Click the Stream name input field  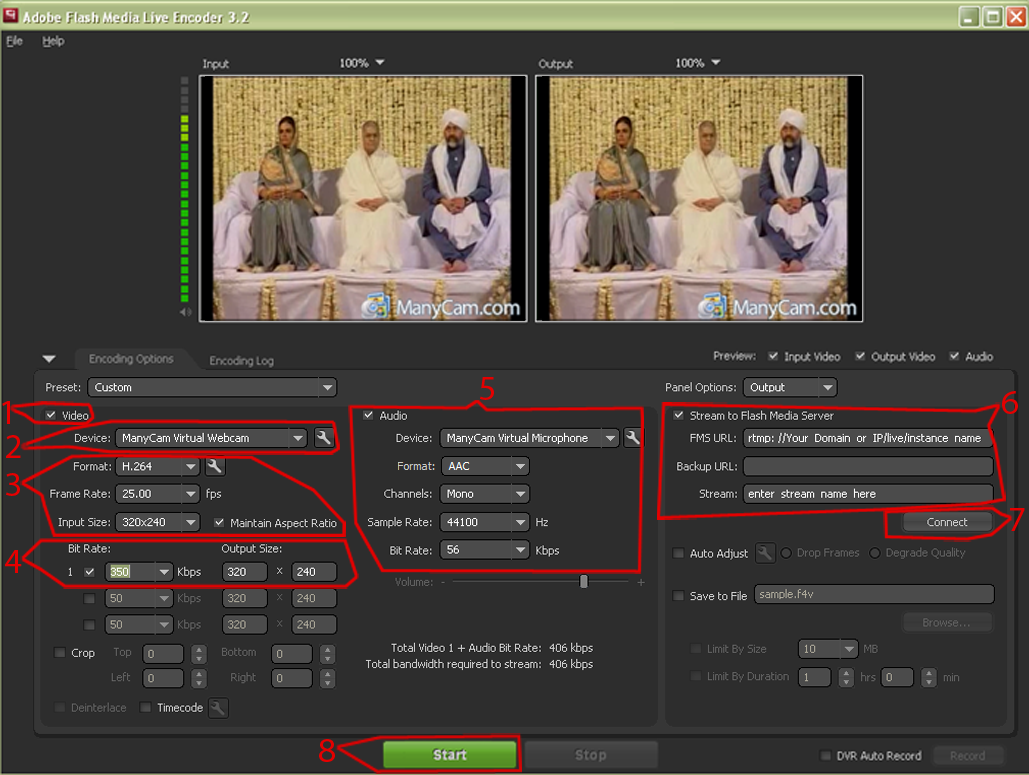[868, 493]
